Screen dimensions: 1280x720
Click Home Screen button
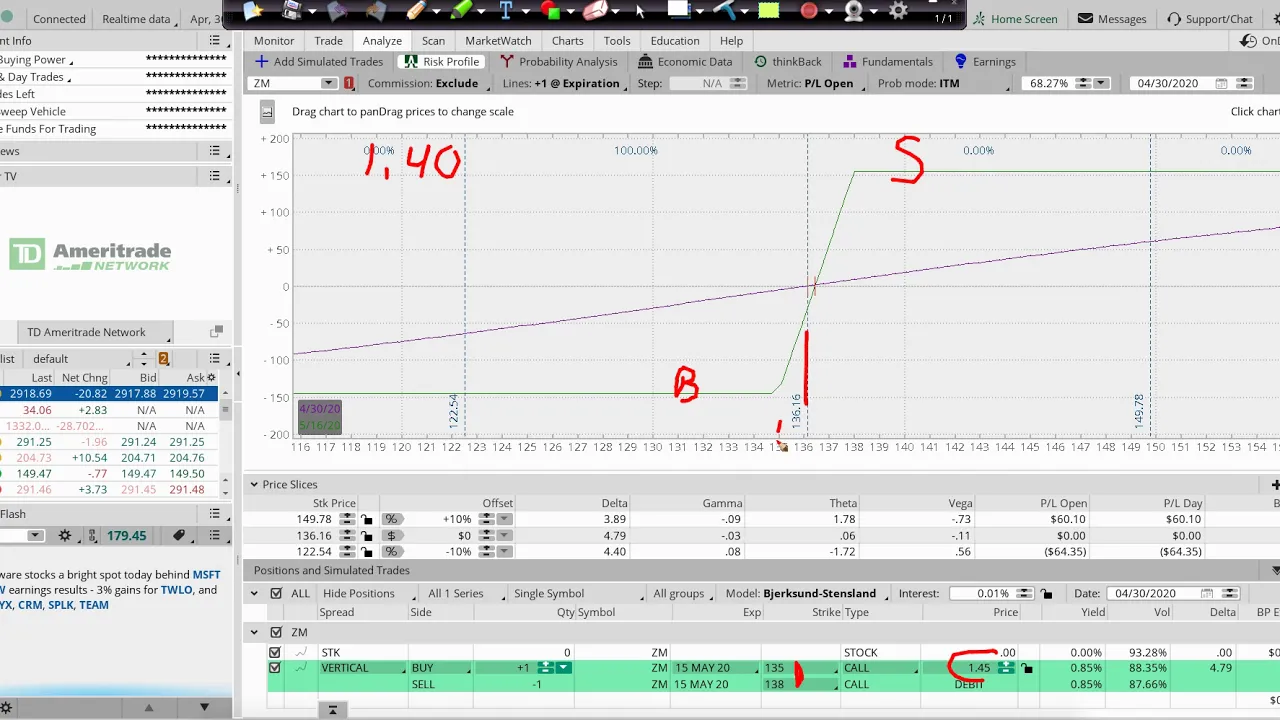[x=1015, y=19]
